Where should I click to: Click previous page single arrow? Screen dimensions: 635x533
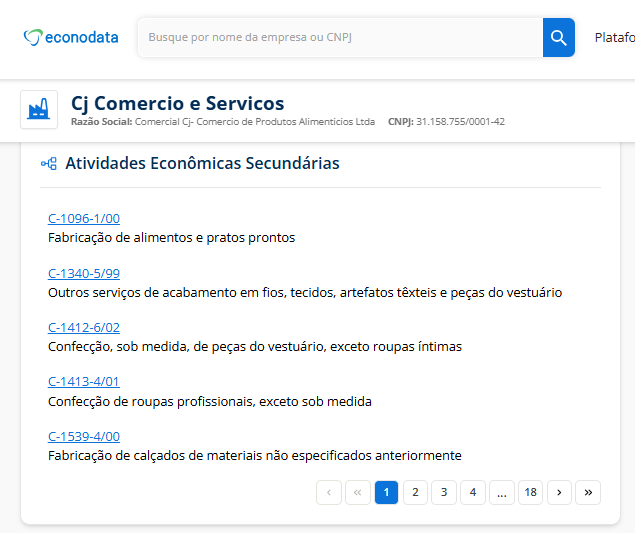(329, 492)
